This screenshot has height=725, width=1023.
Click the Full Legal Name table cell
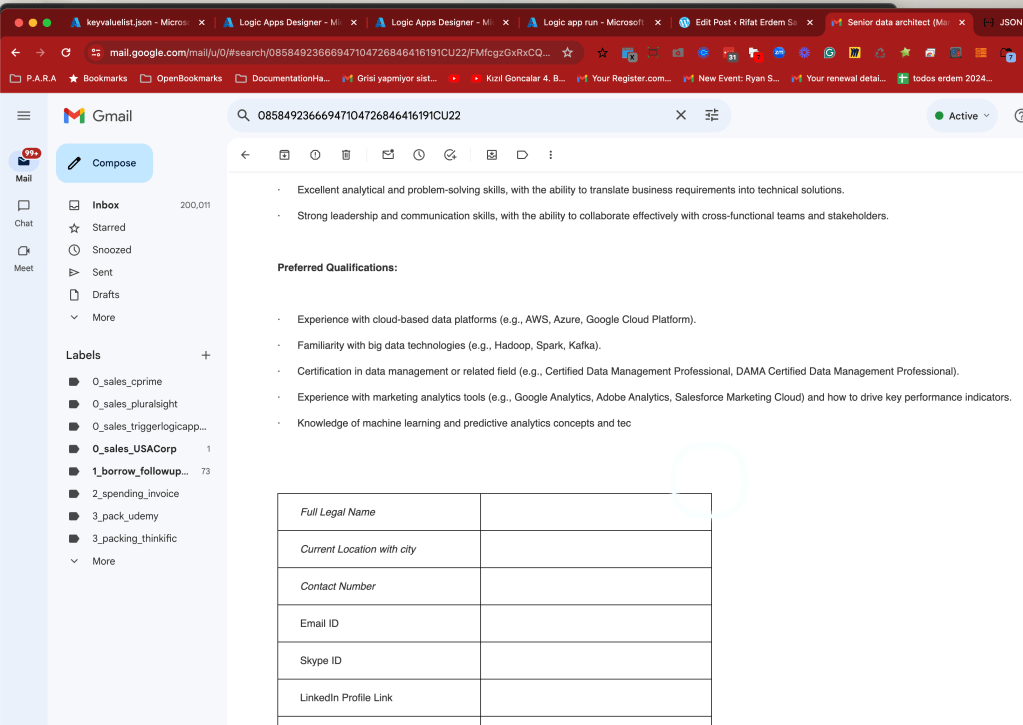[379, 512]
